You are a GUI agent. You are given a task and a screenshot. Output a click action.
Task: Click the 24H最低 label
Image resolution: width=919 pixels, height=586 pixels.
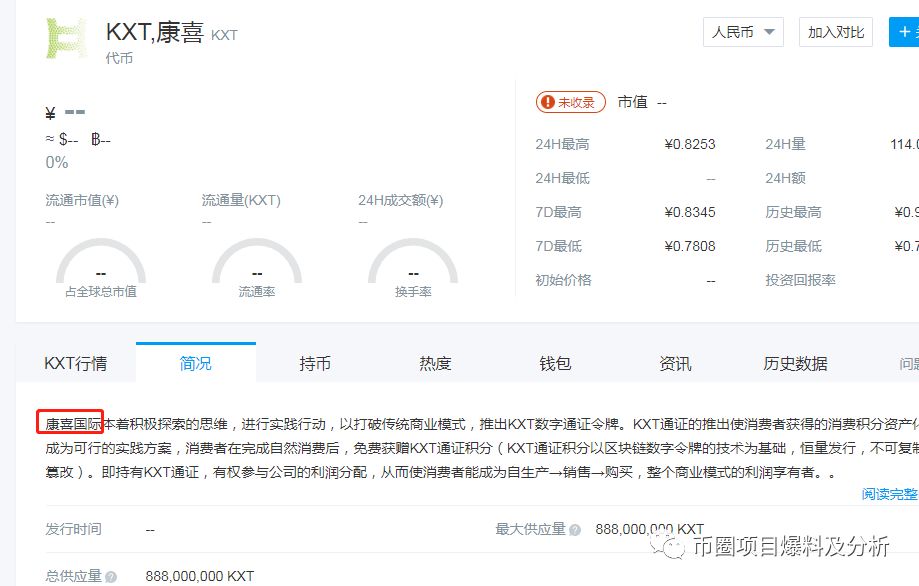562,178
